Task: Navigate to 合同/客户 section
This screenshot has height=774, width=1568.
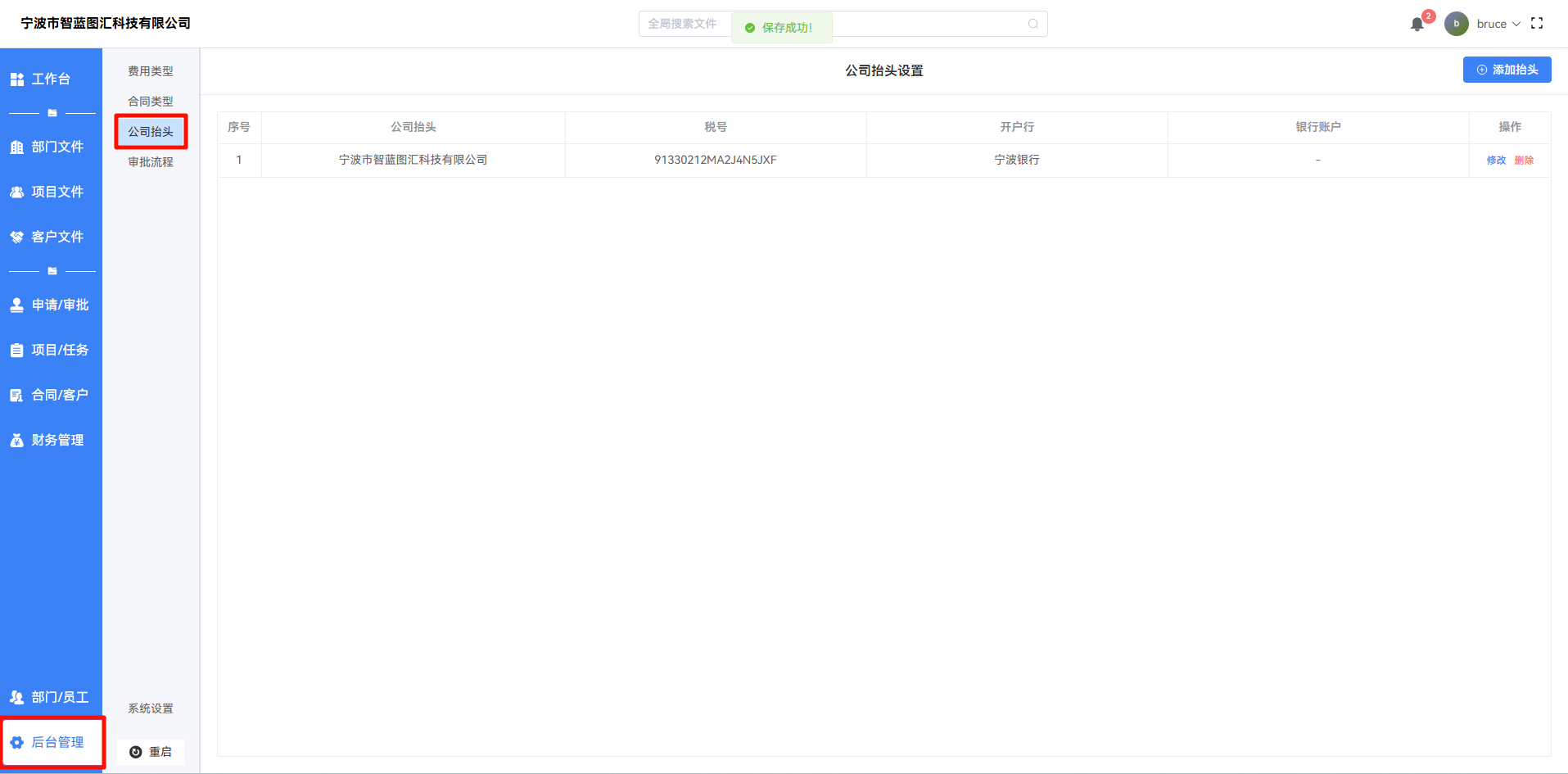Action: [51, 395]
